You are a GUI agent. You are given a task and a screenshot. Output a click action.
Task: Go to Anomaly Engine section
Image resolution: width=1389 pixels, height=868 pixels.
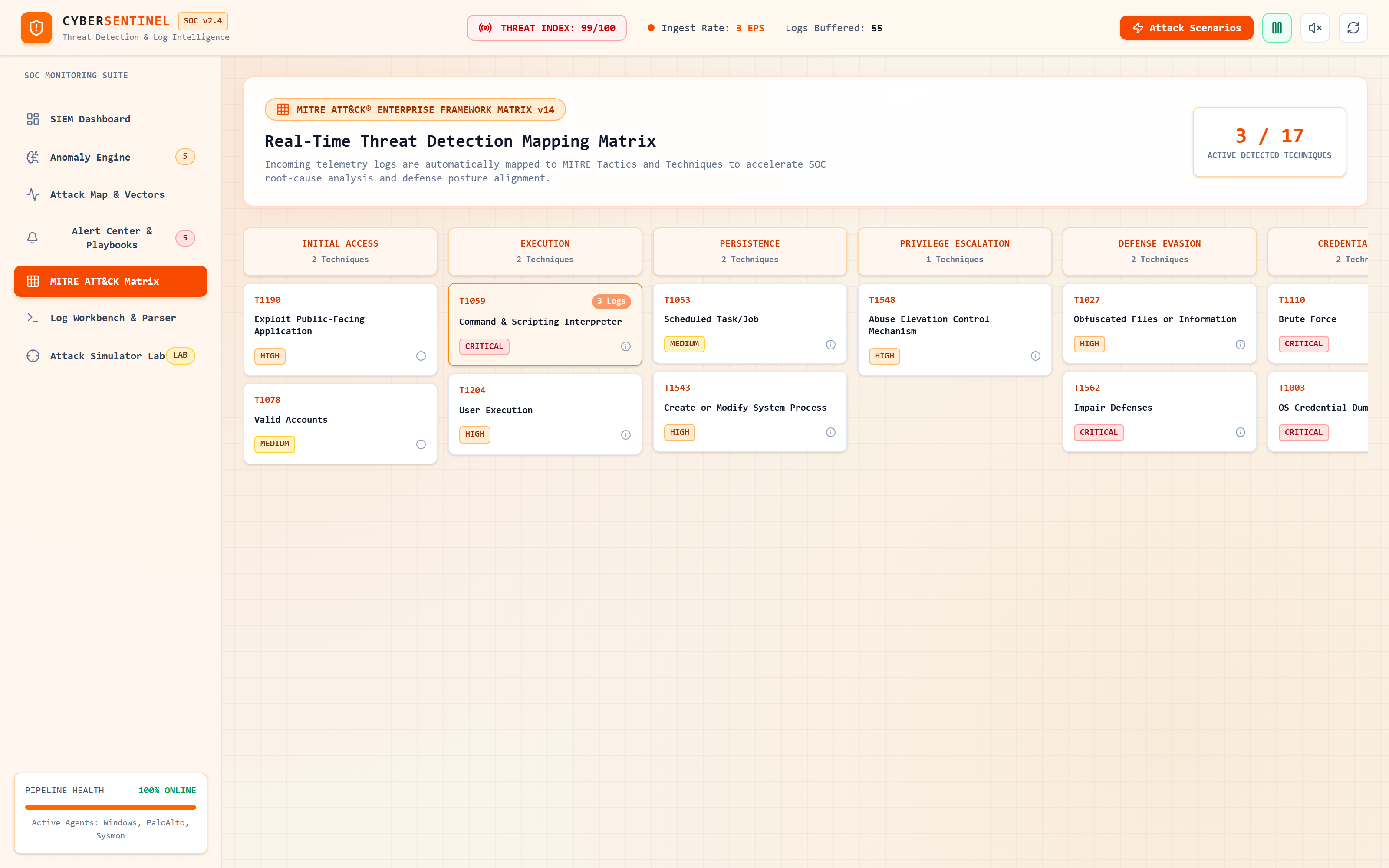coord(110,157)
